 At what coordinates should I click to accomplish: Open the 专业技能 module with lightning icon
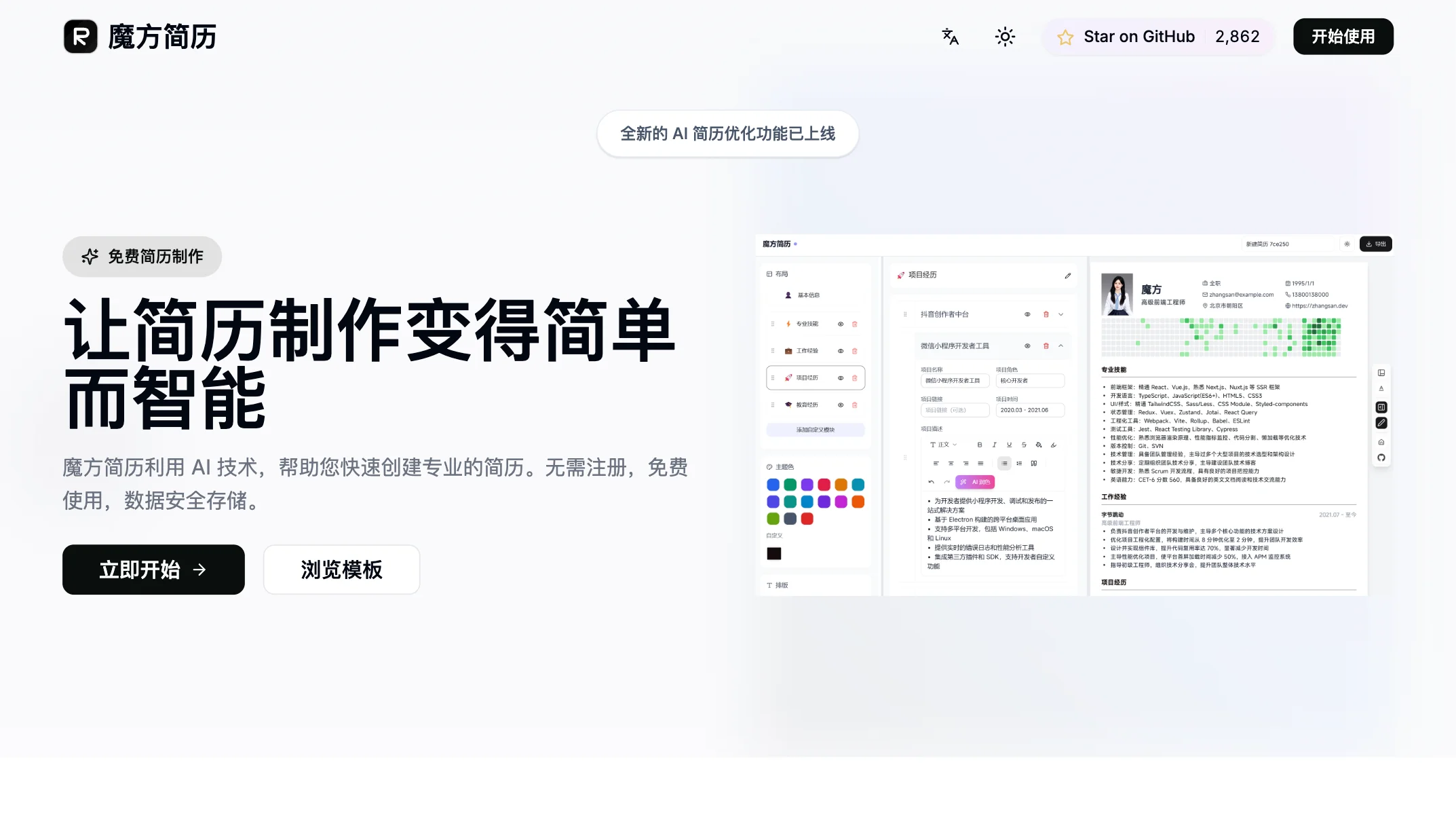[x=807, y=324]
